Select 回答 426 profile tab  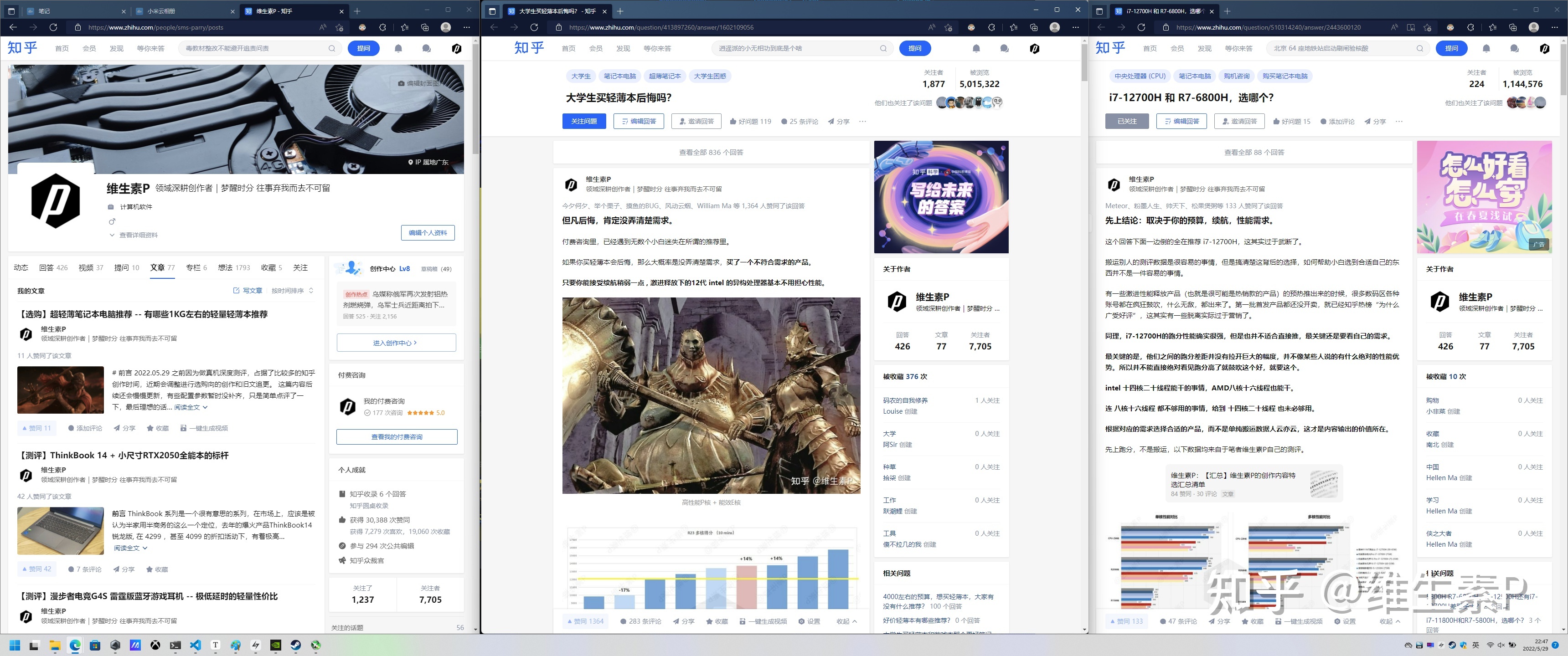pos(53,268)
